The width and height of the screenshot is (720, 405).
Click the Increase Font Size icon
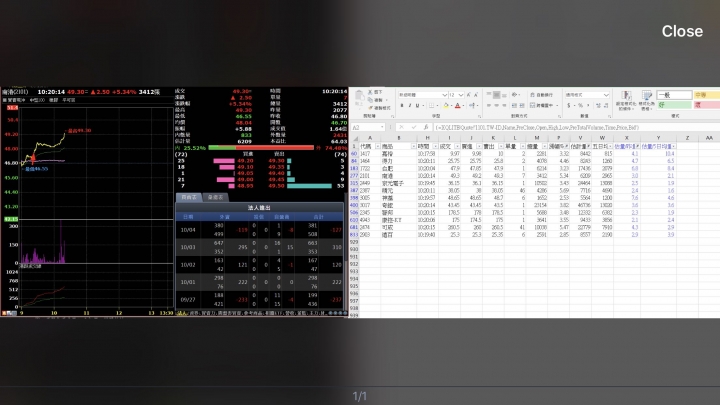pos(469,95)
